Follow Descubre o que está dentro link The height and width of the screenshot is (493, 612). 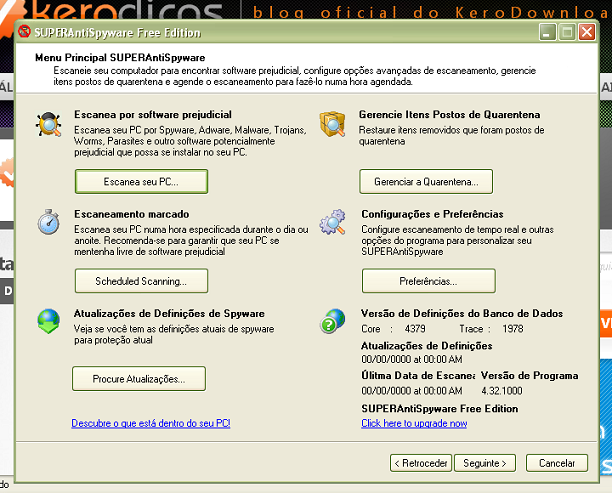pyautogui.click(x=151, y=424)
